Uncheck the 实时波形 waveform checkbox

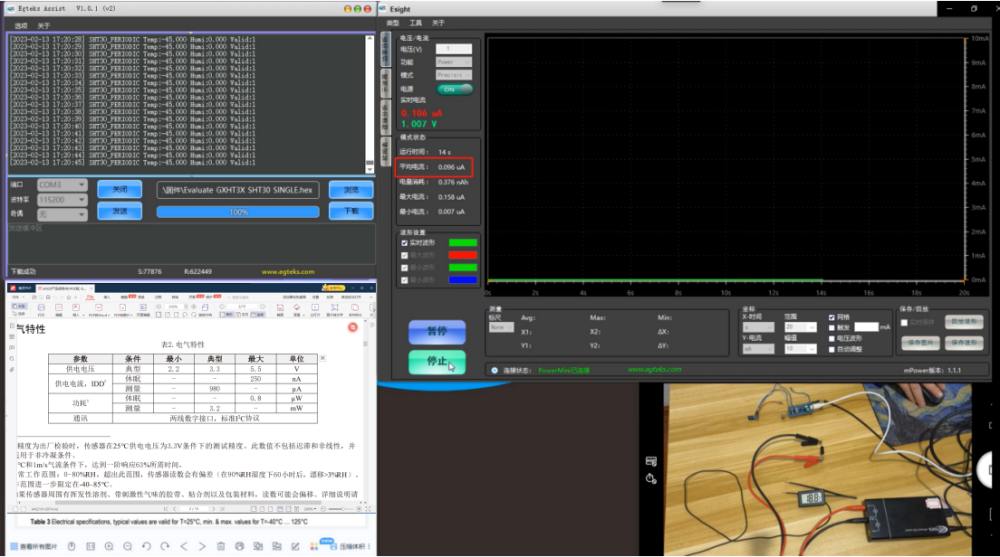[x=404, y=242]
